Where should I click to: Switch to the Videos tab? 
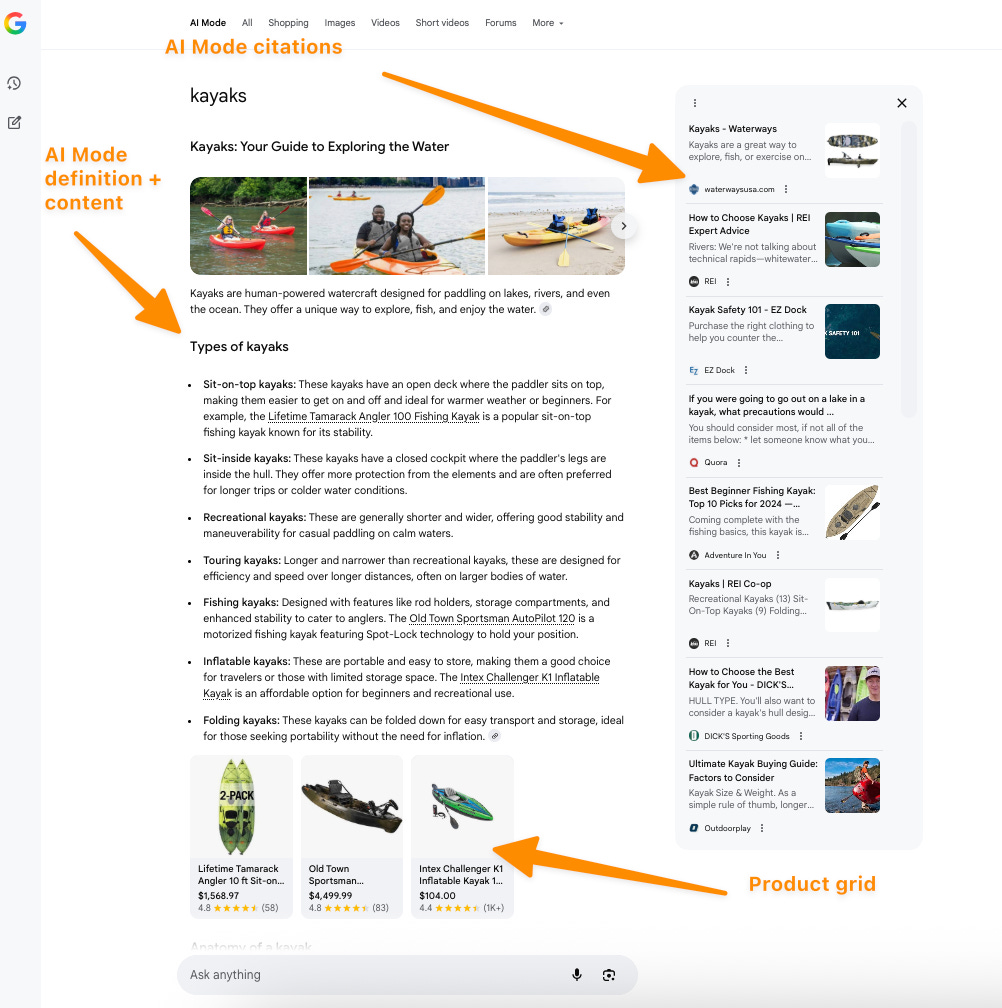(x=385, y=23)
